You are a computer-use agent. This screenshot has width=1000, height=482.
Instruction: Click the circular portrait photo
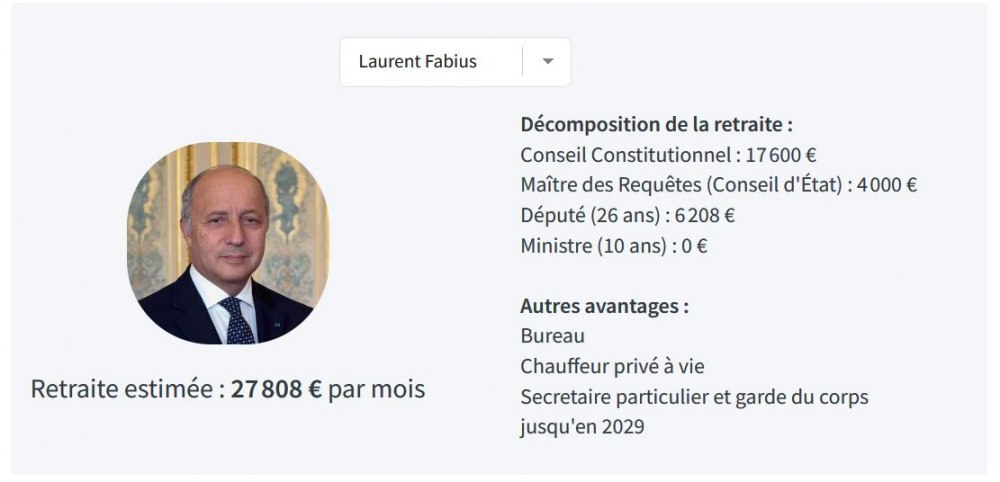(x=228, y=243)
